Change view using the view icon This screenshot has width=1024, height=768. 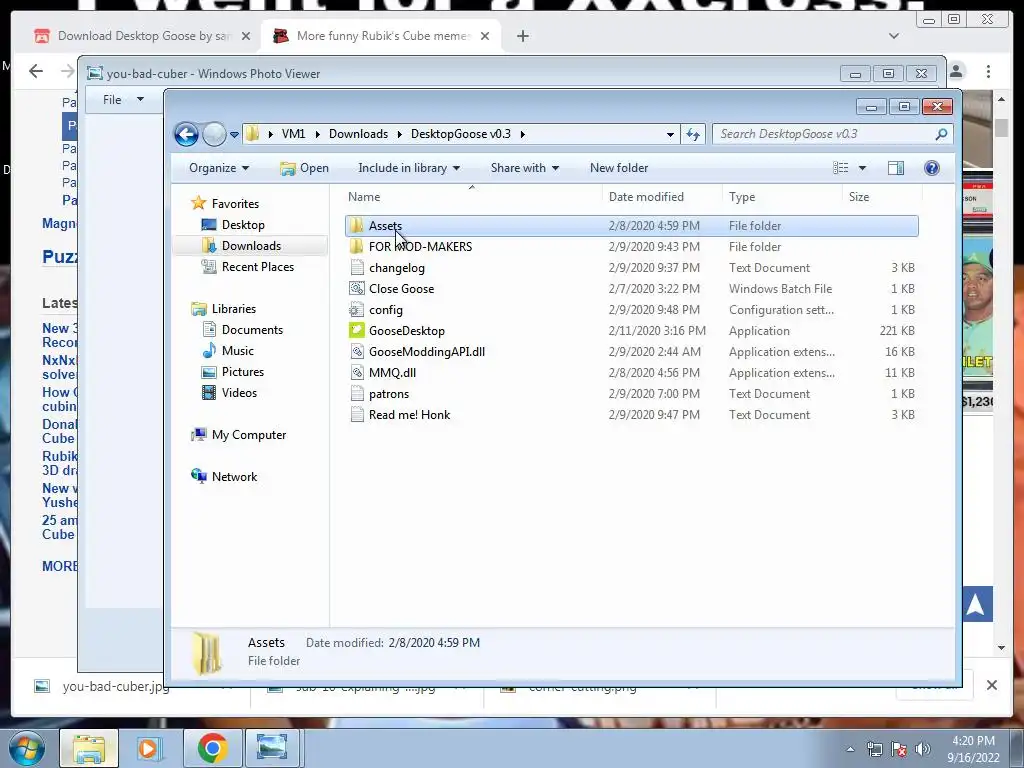click(840, 168)
